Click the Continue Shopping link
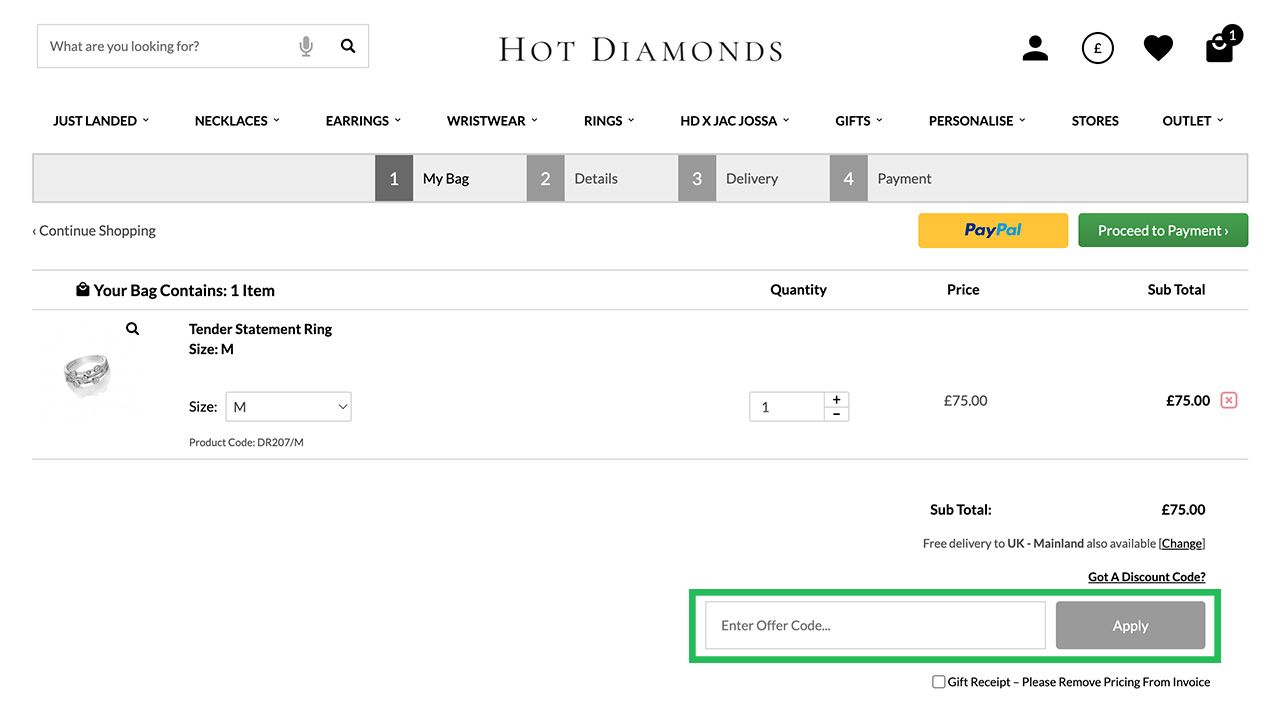1280x720 pixels. 94,230
